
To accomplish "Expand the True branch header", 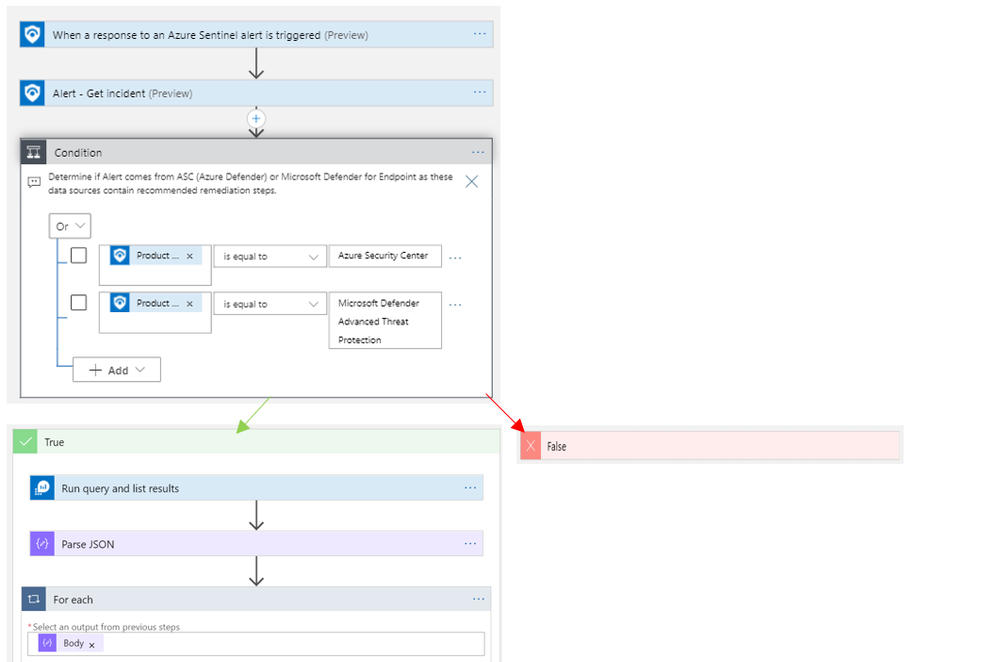I will coord(256,442).
